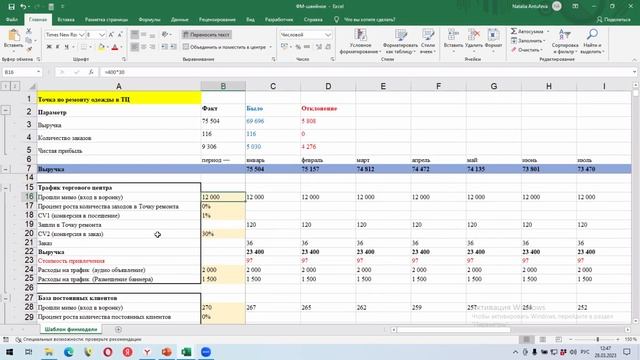Viewport: 640px width, 360px height.
Task: Open the Page Layout (Разметка страницы) tab
Action: point(106,20)
